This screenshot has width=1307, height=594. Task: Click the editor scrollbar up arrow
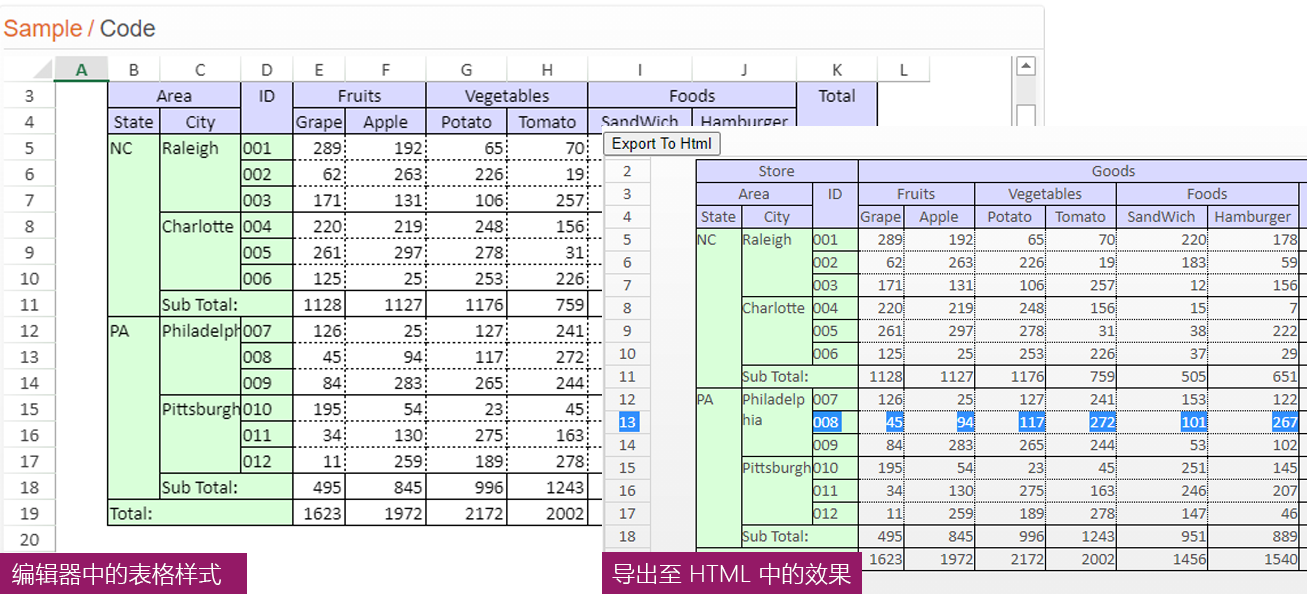tap(1025, 66)
